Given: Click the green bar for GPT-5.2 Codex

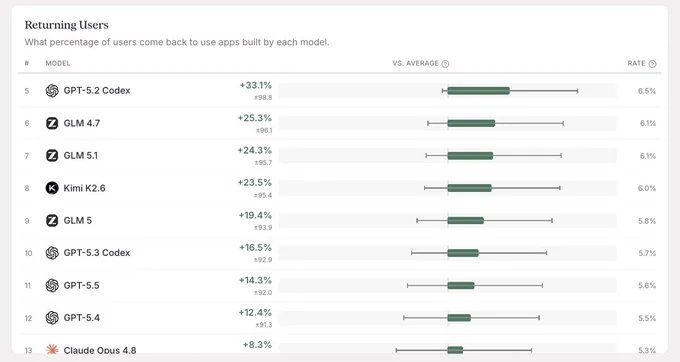Looking at the screenshot, I should coord(479,91).
